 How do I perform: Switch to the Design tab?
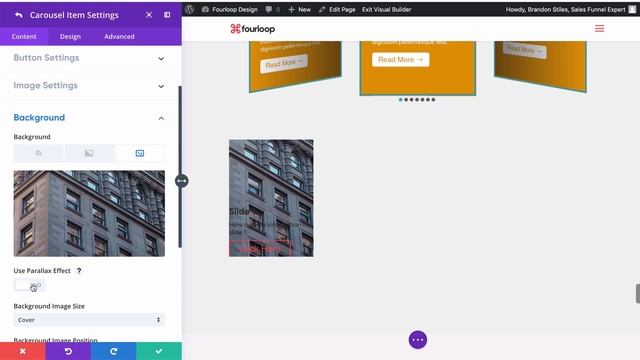(x=70, y=36)
